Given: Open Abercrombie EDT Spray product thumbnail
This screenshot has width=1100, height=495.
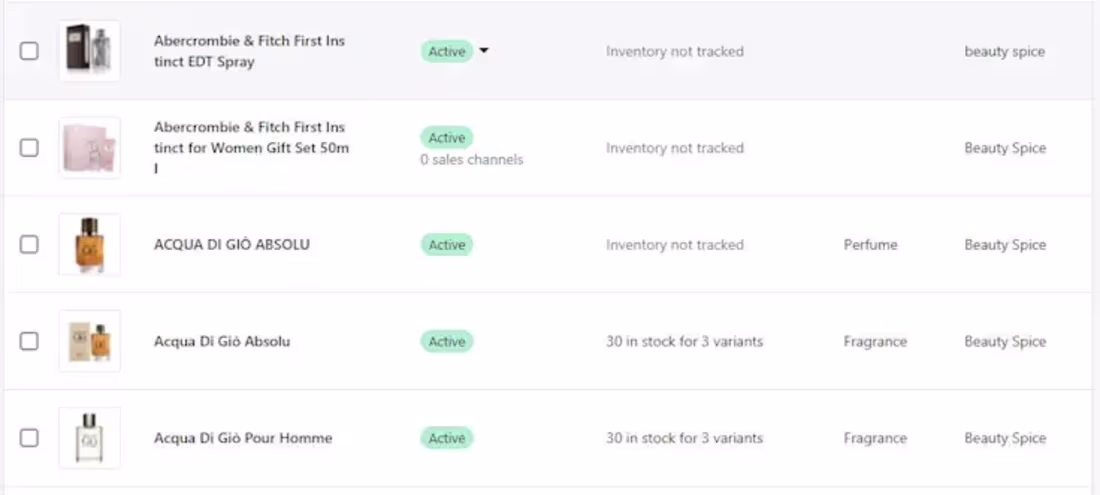Looking at the screenshot, I should pos(89,50).
